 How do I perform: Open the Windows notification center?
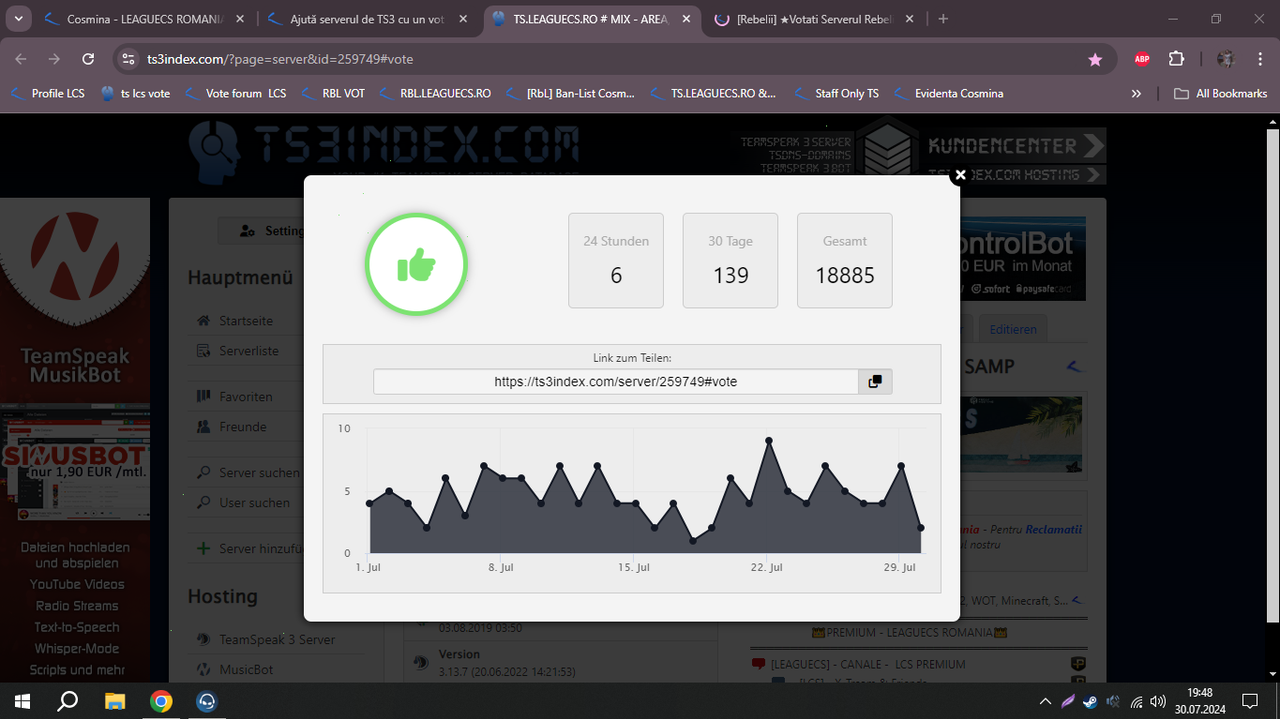[x=1250, y=701]
